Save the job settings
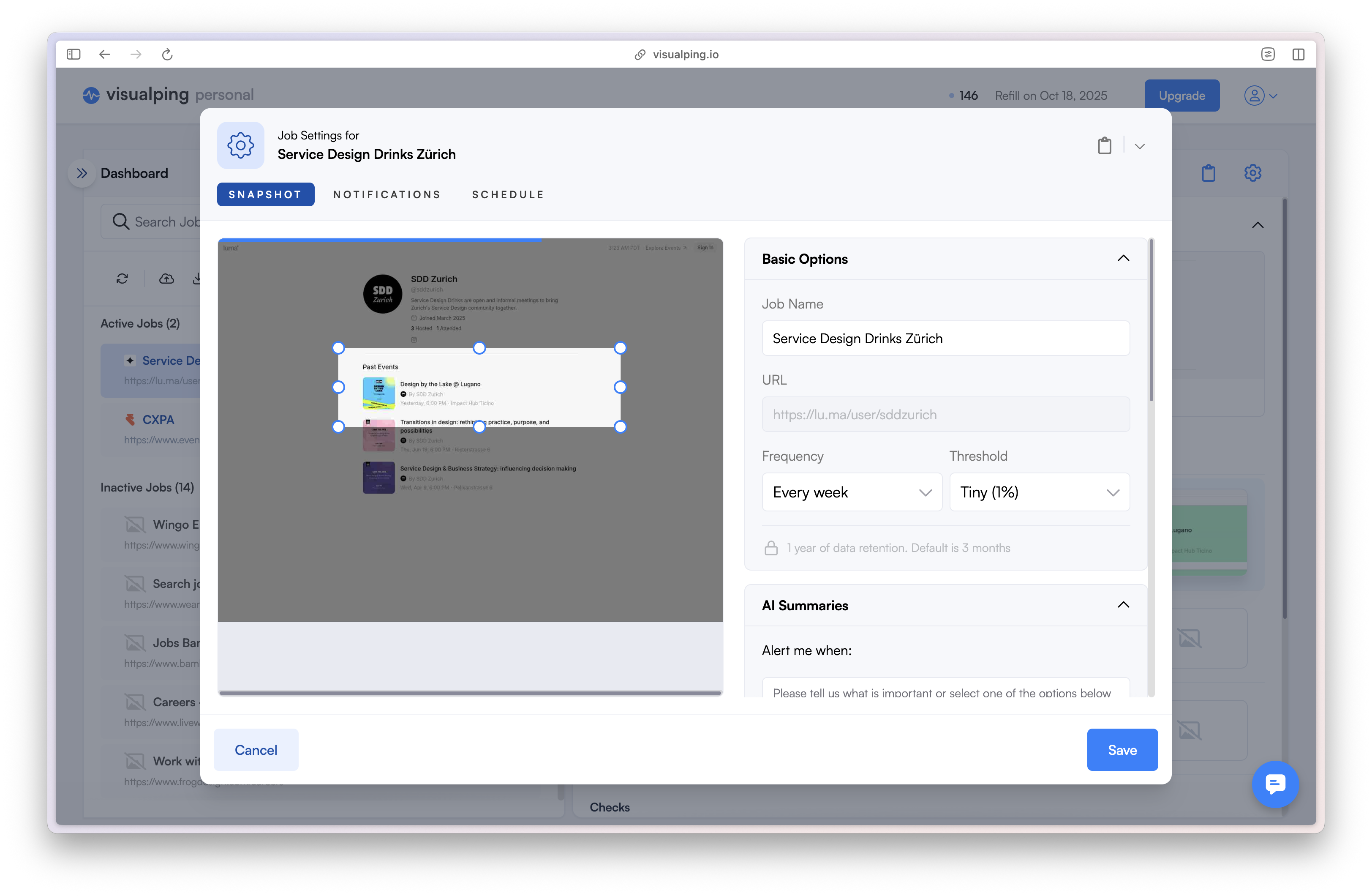Image resolution: width=1372 pixels, height=896 pixels. tap(1121, 749)
